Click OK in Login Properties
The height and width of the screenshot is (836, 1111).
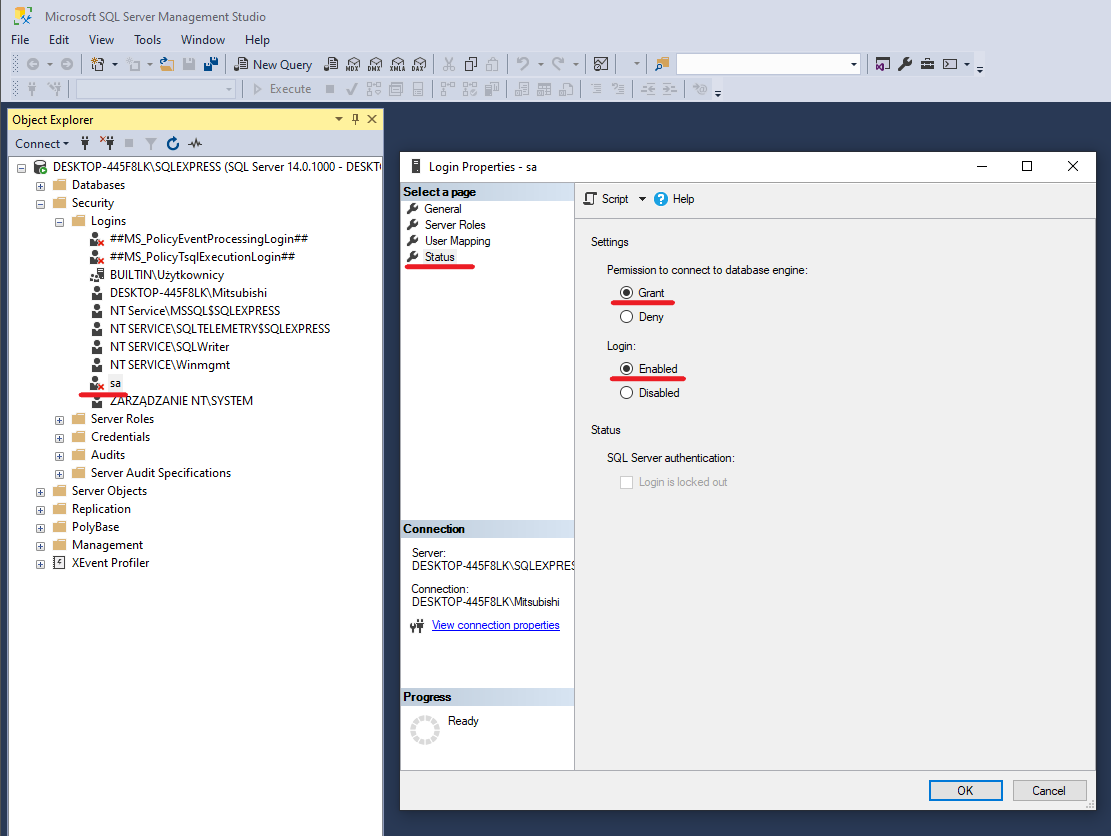click(965, 791)
